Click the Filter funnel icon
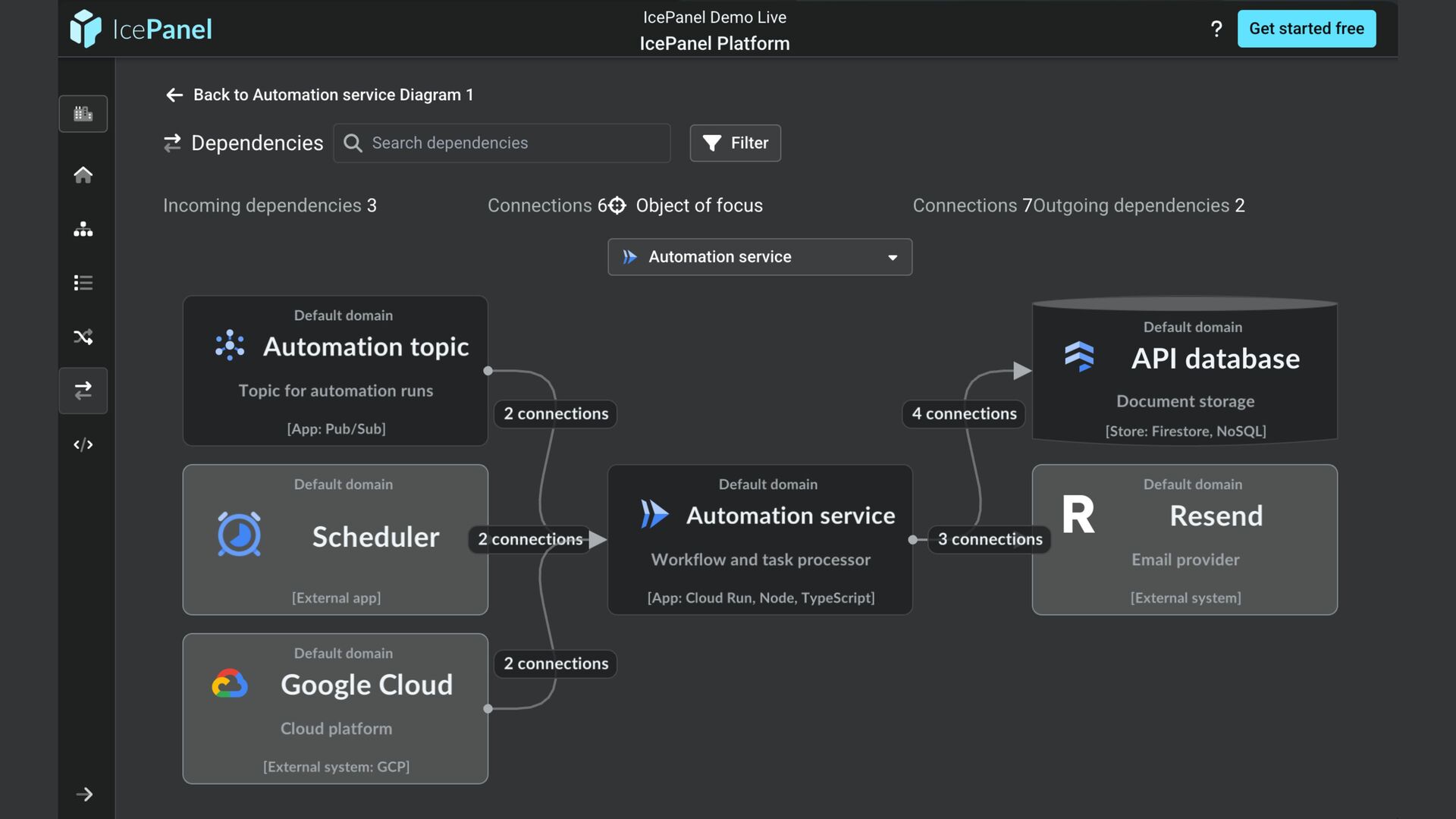This screenshot has height=819, width=1456. 712,143
